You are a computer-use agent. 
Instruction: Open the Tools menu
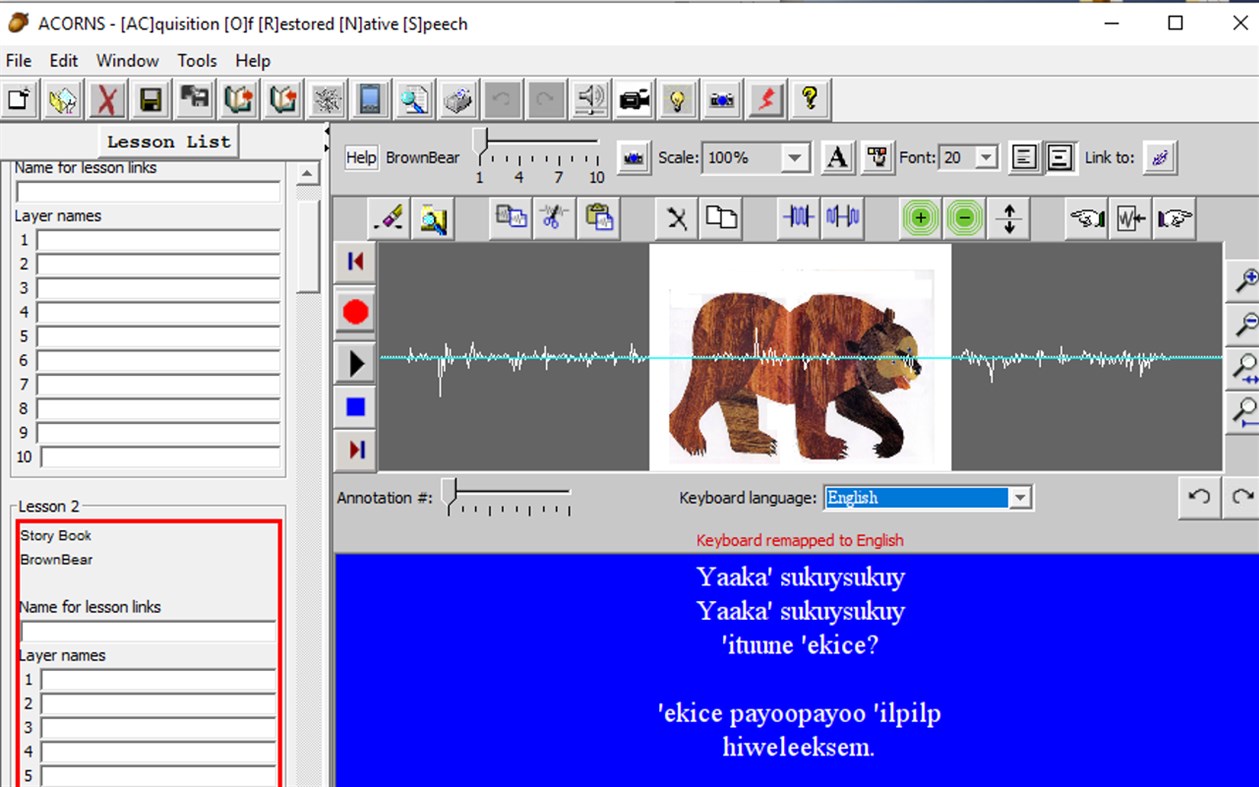point(196,60)
